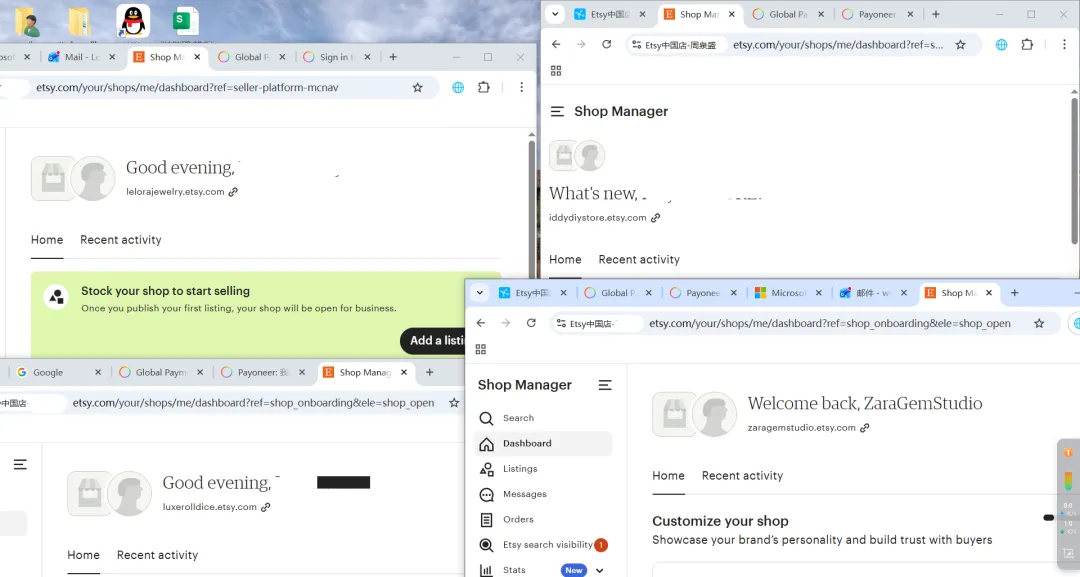Open hamburger menu beside Shop Manager in iddydiystore window
The width and height of the screenshot is (1080, 577).
557,112
